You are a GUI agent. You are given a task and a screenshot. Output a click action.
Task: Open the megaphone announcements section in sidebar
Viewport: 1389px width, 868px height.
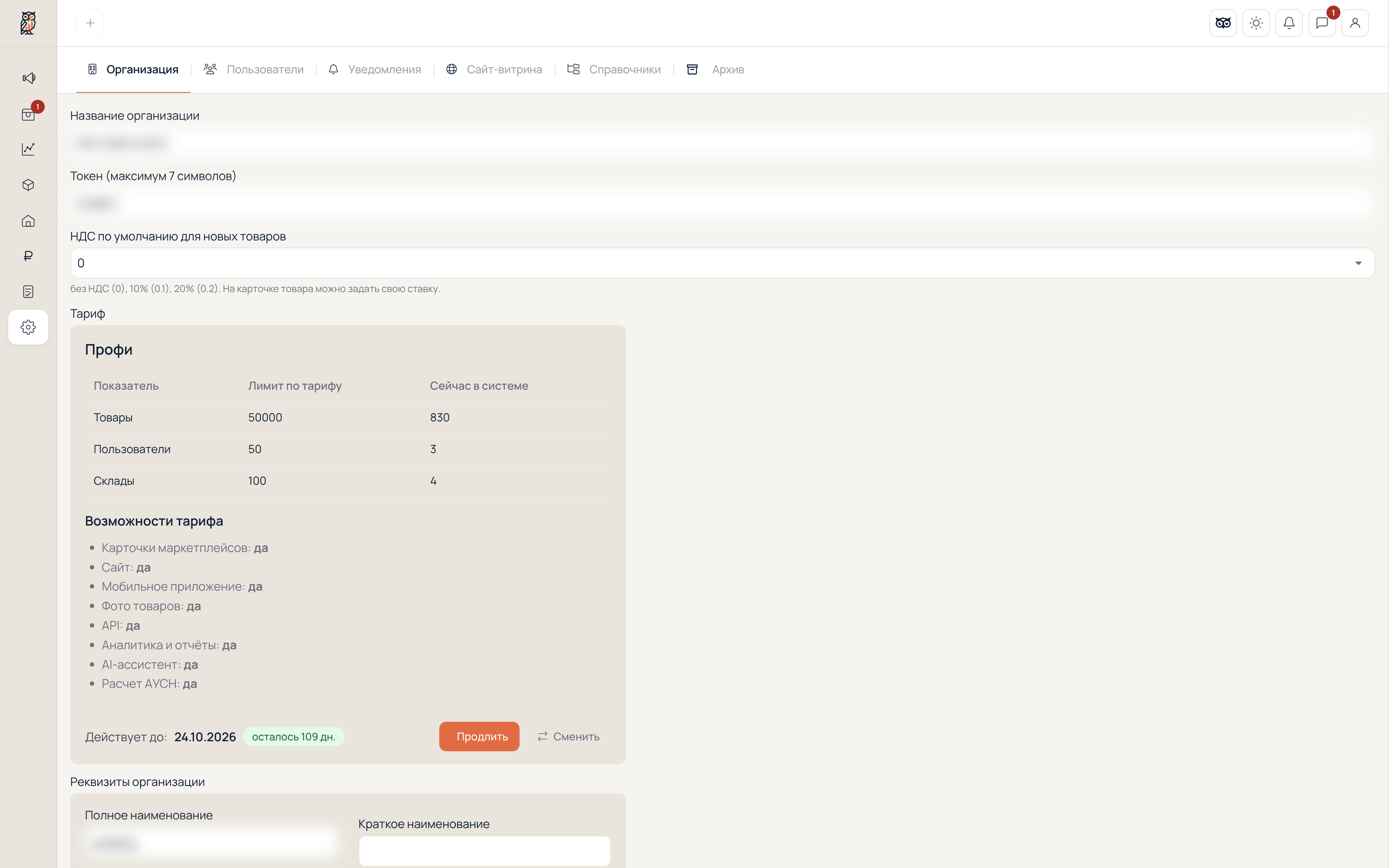pos(28,78)
